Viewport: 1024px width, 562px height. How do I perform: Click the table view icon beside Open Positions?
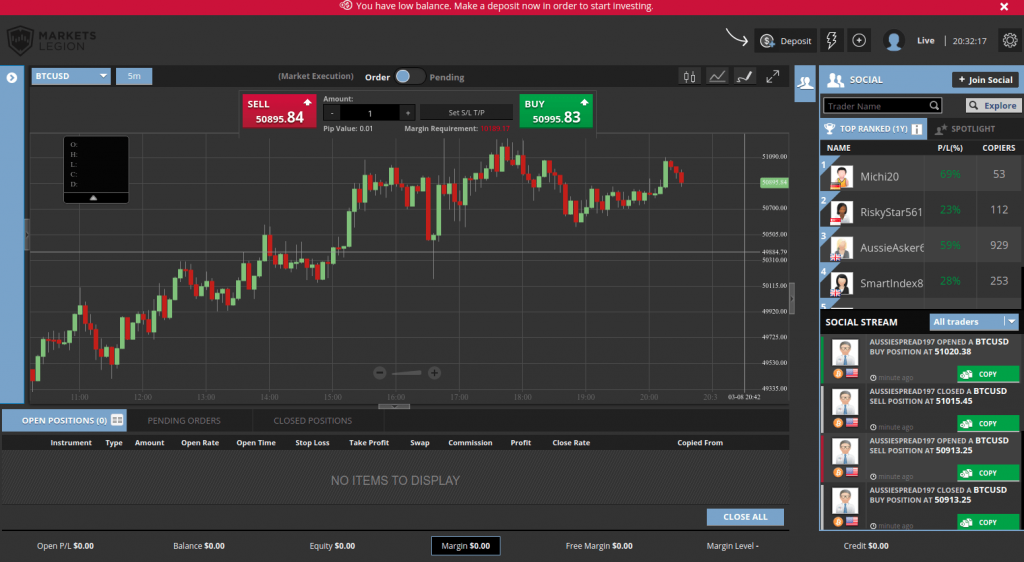pos(117,420)
